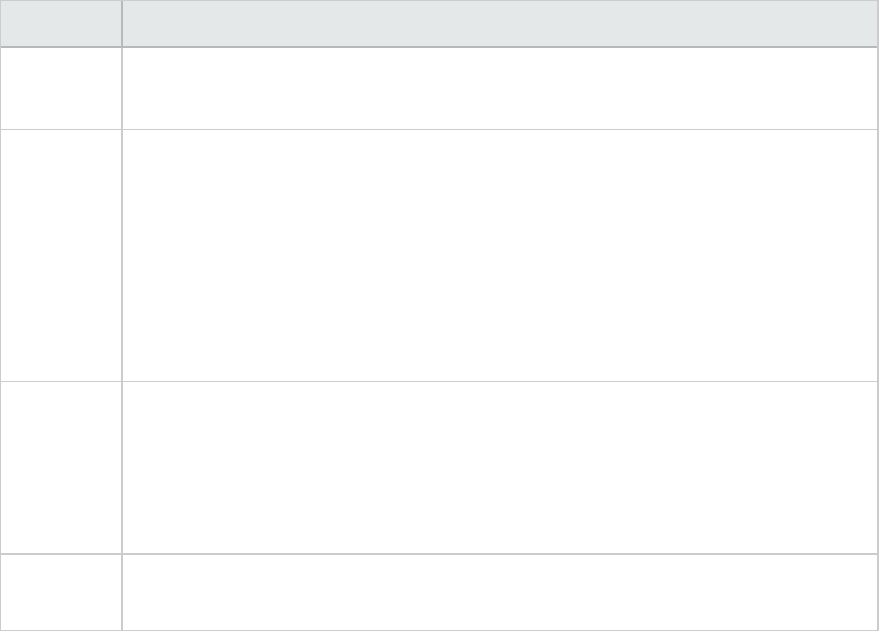
Task: Click the left cell of the last row
Action: click(x=60, y=592)
